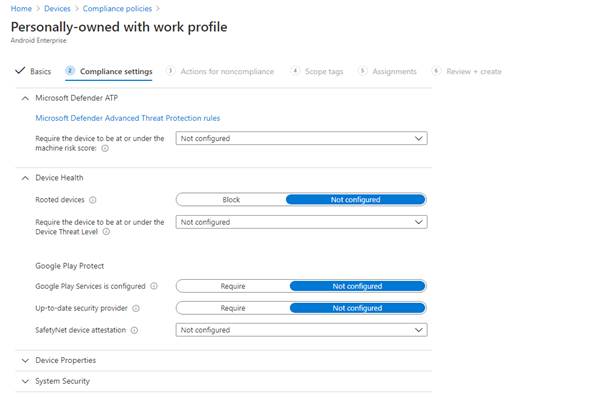The width and height of the screenshot is (601, 405).
Task: Click info icon for SafetyNet device attestation
Action: (133, 330)
